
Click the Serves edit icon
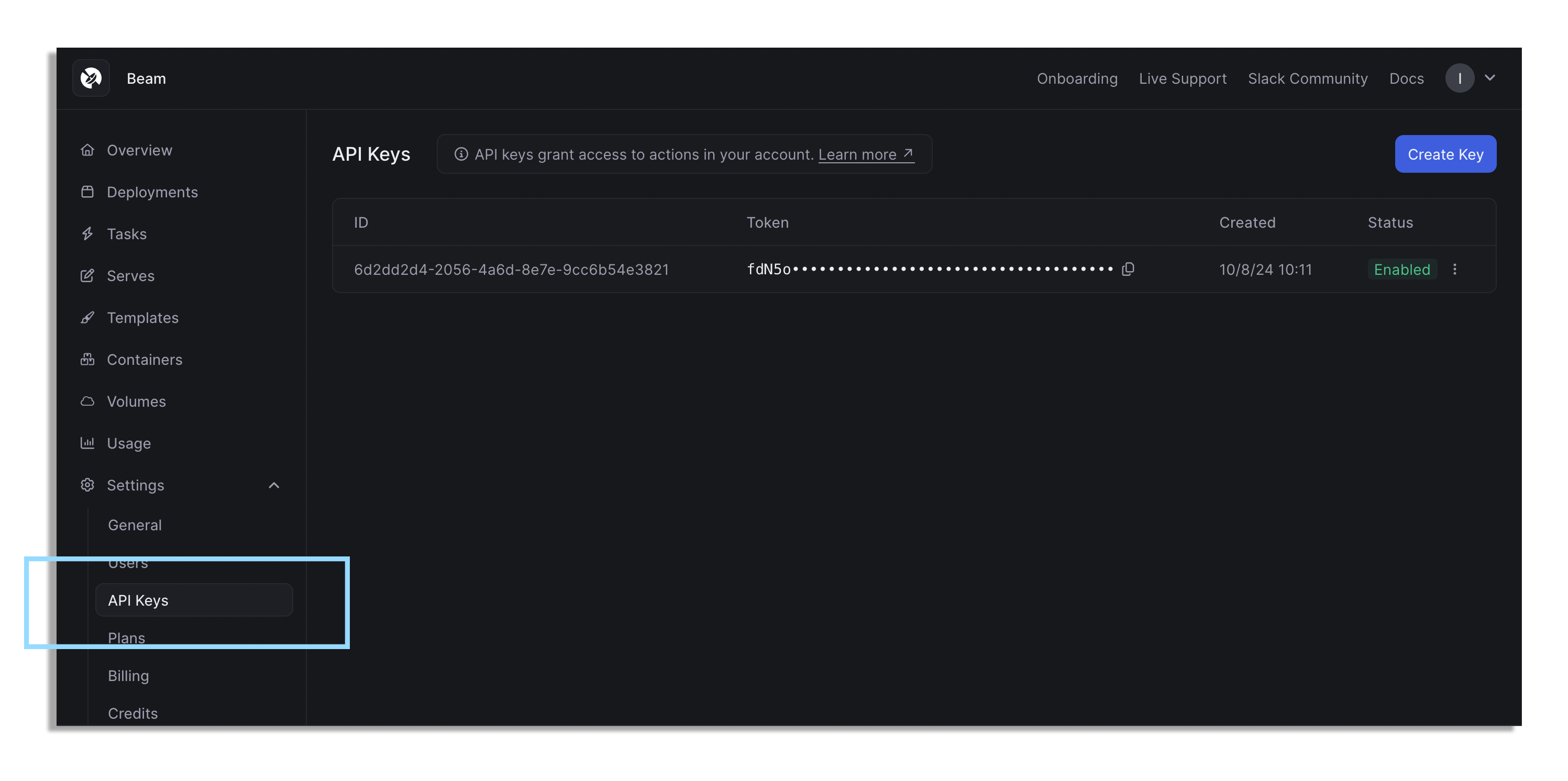point(87,275)
